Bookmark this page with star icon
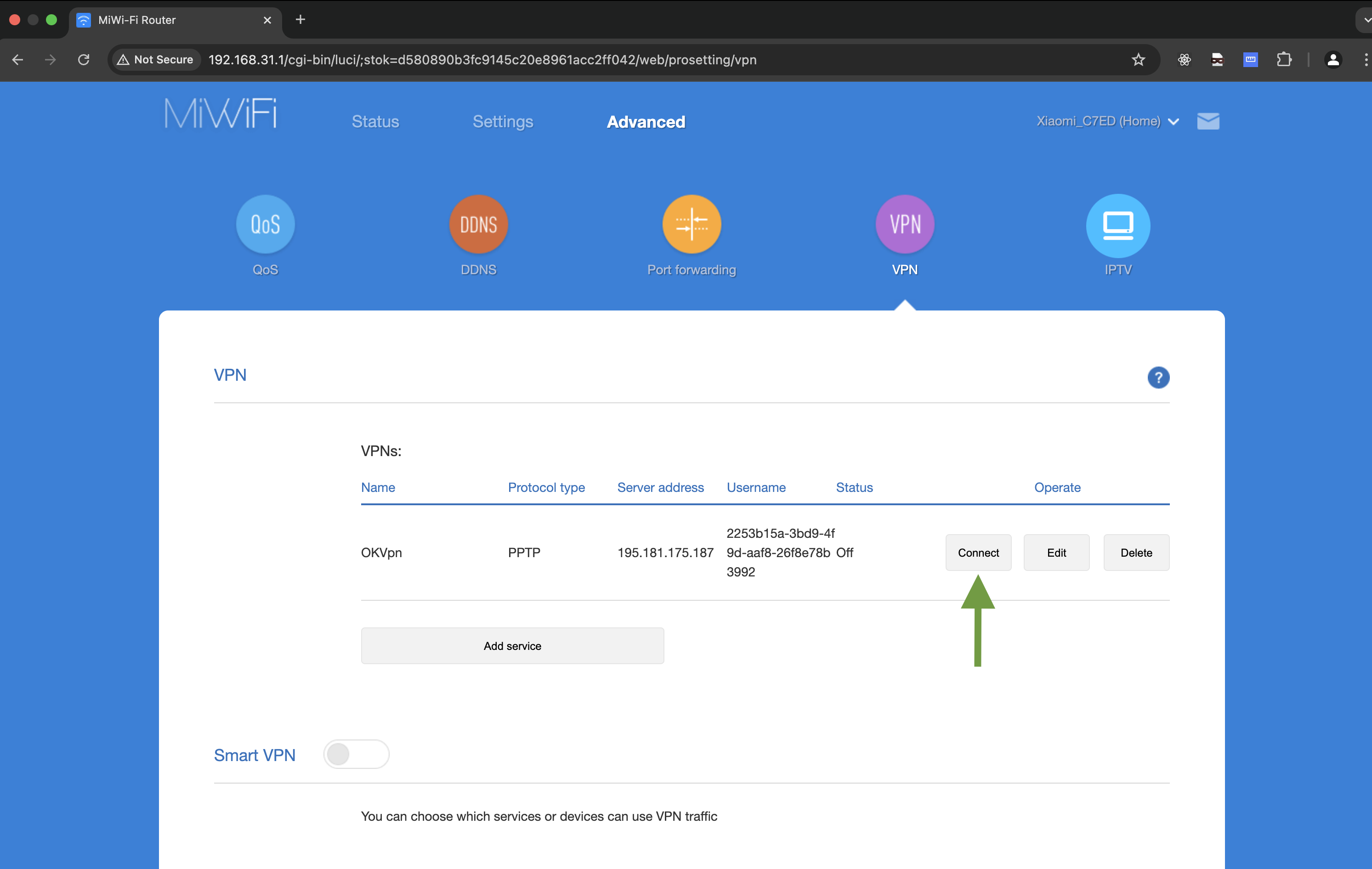The height and width of the screenshot is (869, 1372). click(1138, 60)
